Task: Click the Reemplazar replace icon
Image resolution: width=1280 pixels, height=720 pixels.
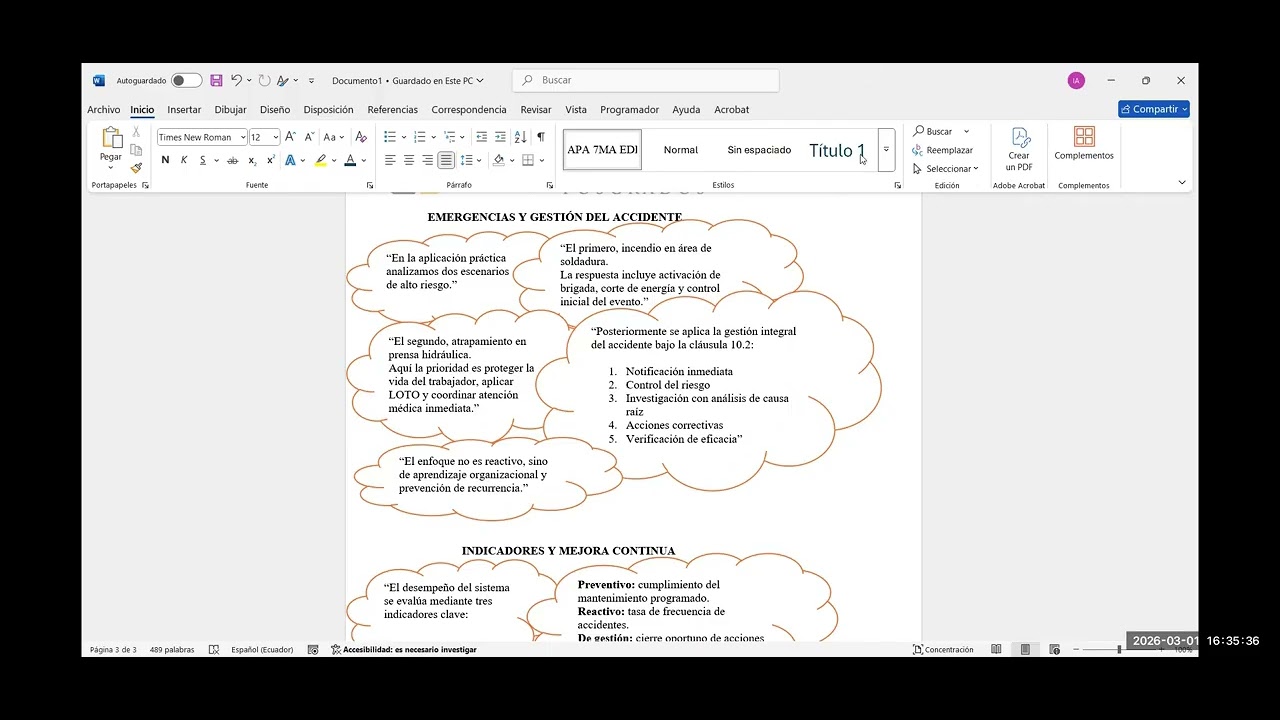Action: 942,150
